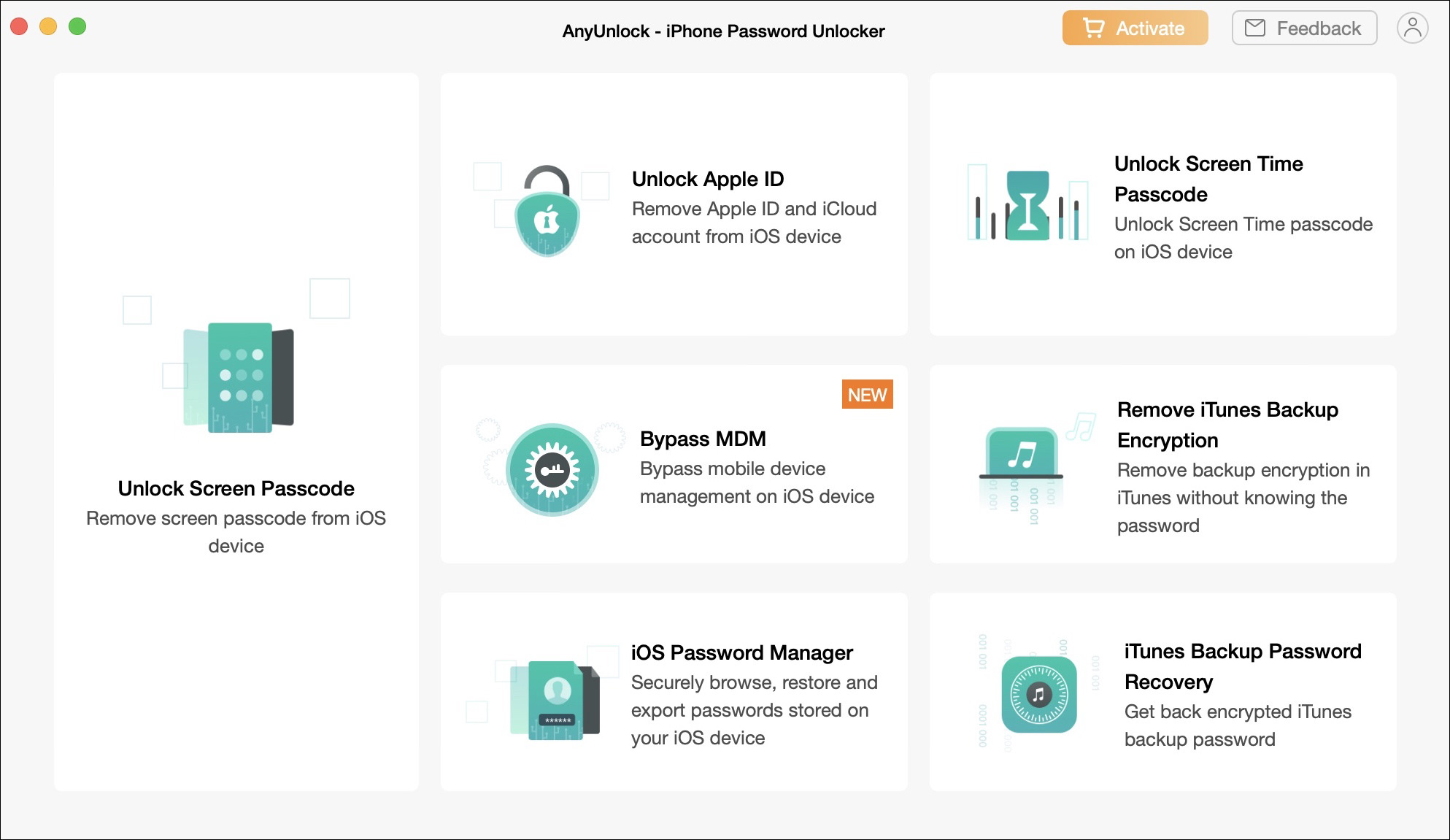Open the Feedback button

click(x=1304, y=28)
